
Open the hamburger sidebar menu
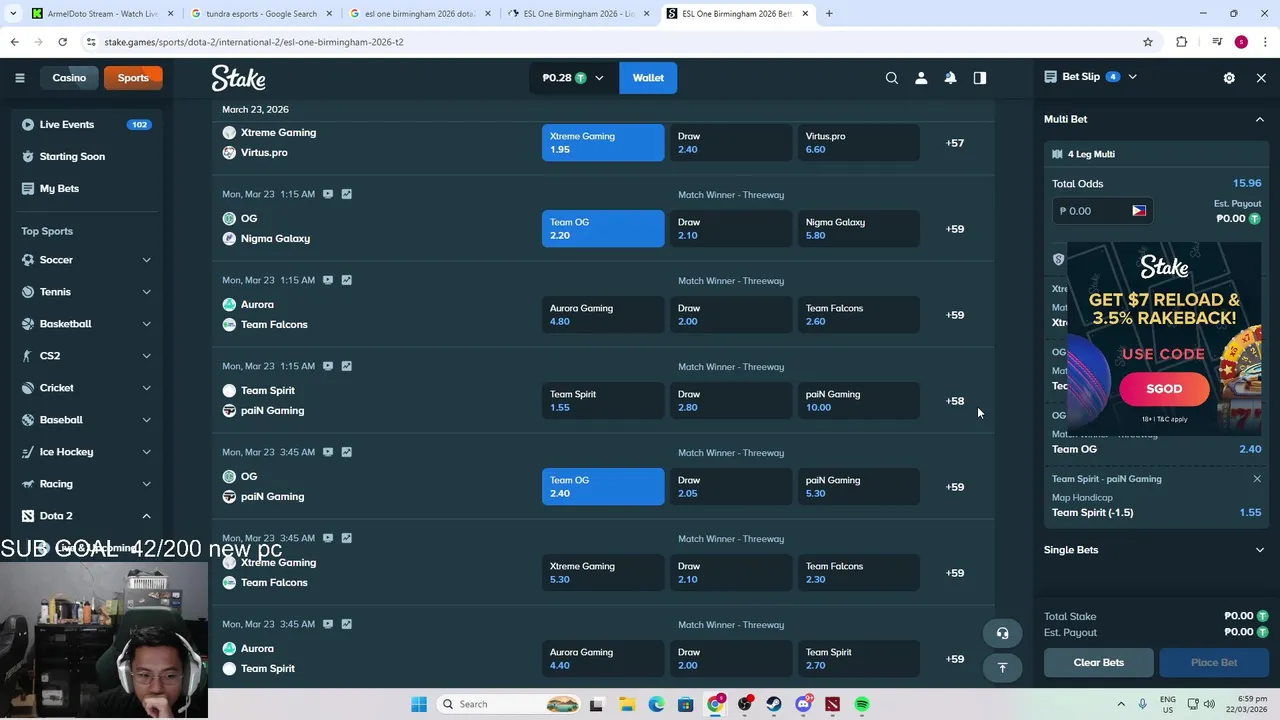click(19, 78)
